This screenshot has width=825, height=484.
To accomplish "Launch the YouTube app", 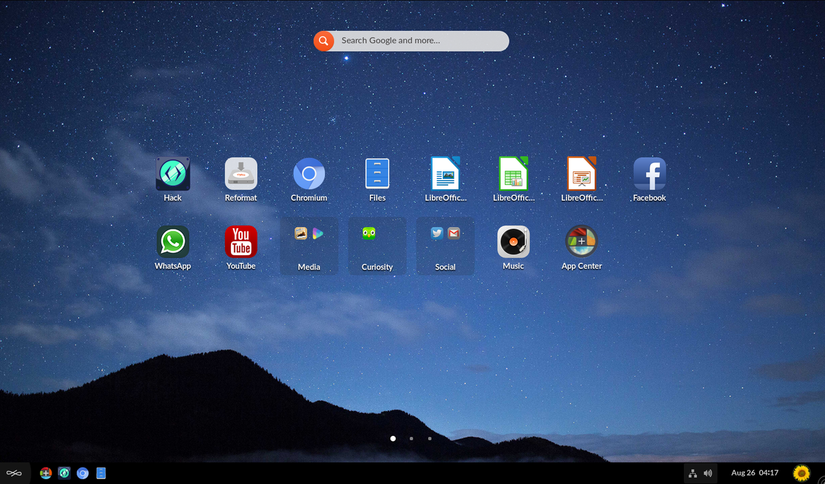I will 241,242.
